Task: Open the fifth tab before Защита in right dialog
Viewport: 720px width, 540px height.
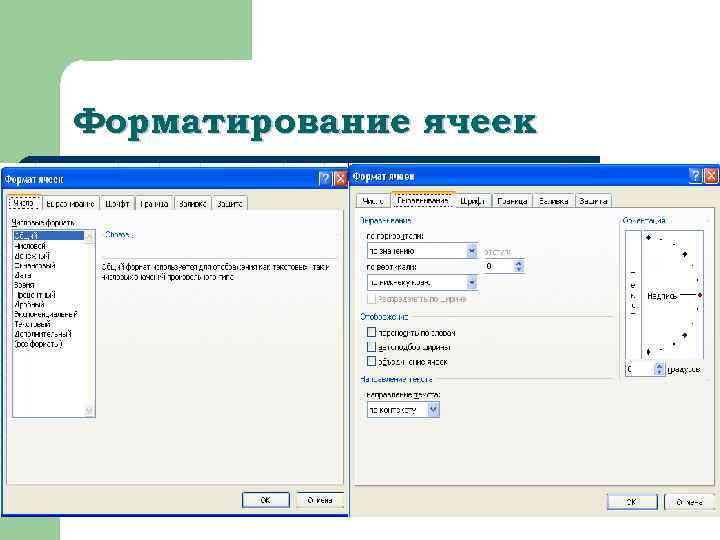Action: (x=372, y=201)
